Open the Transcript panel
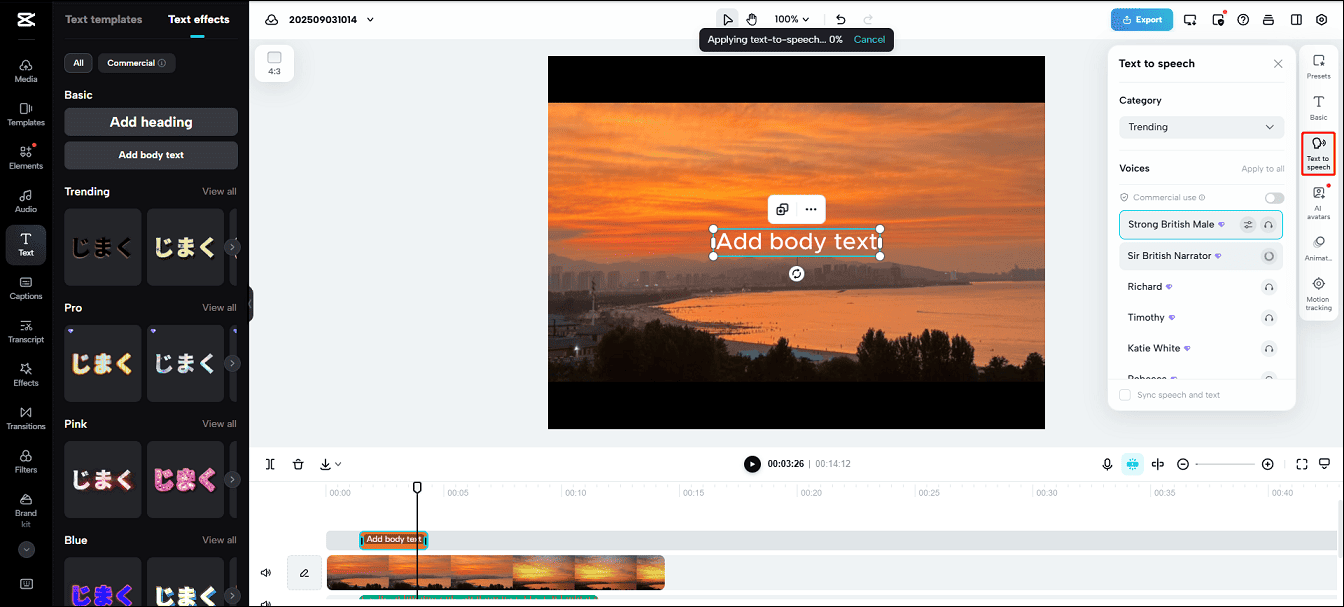The width and height of the screenshot is (1344, 607). coord(26,331)
